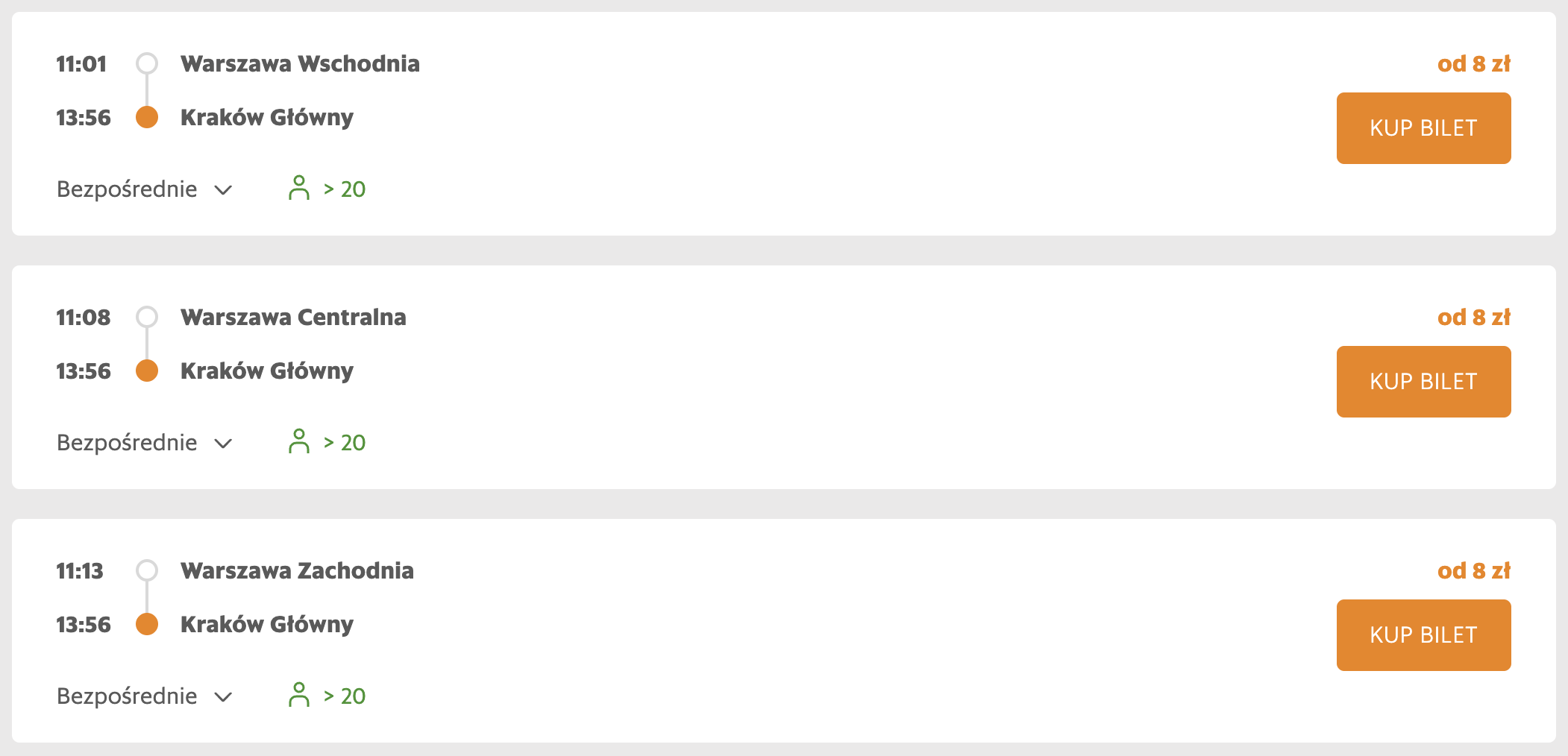This screenshot has height=756, width=1568.
Task: Click seat availability person icon for Warszawa Wschodnia
Action: point(298,189)
